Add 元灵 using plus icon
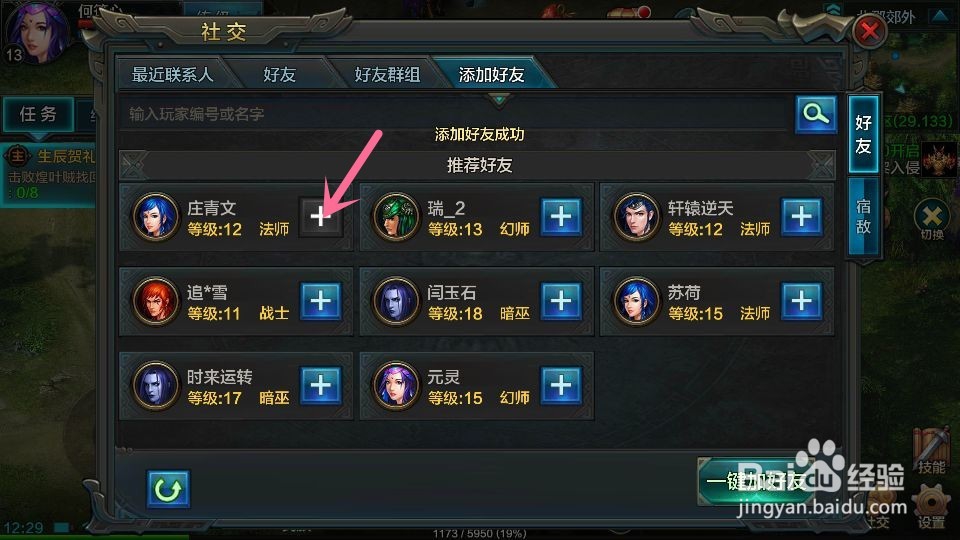 pyautogui.click(x=561, y=386)
